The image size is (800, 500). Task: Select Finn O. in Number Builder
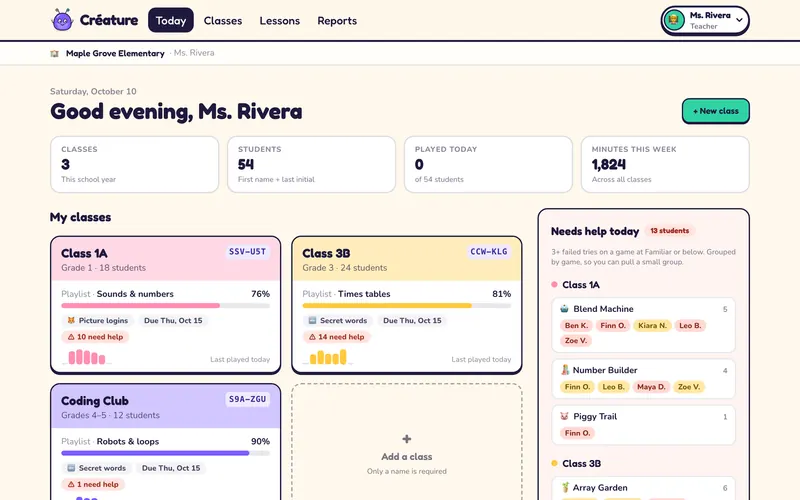click(x=578, y=387)
